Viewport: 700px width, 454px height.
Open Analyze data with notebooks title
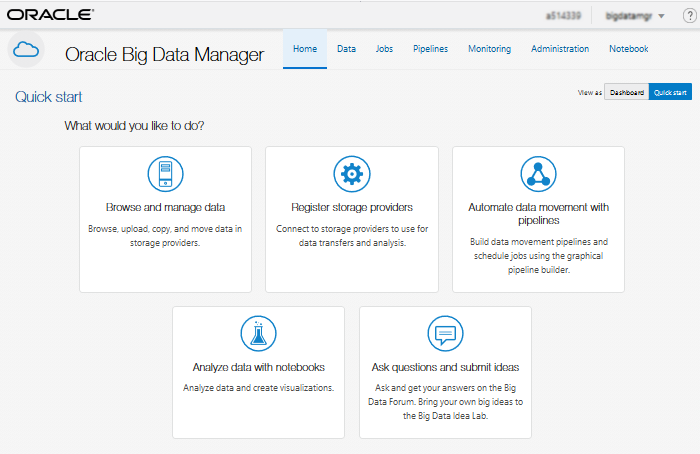[258, 367]
